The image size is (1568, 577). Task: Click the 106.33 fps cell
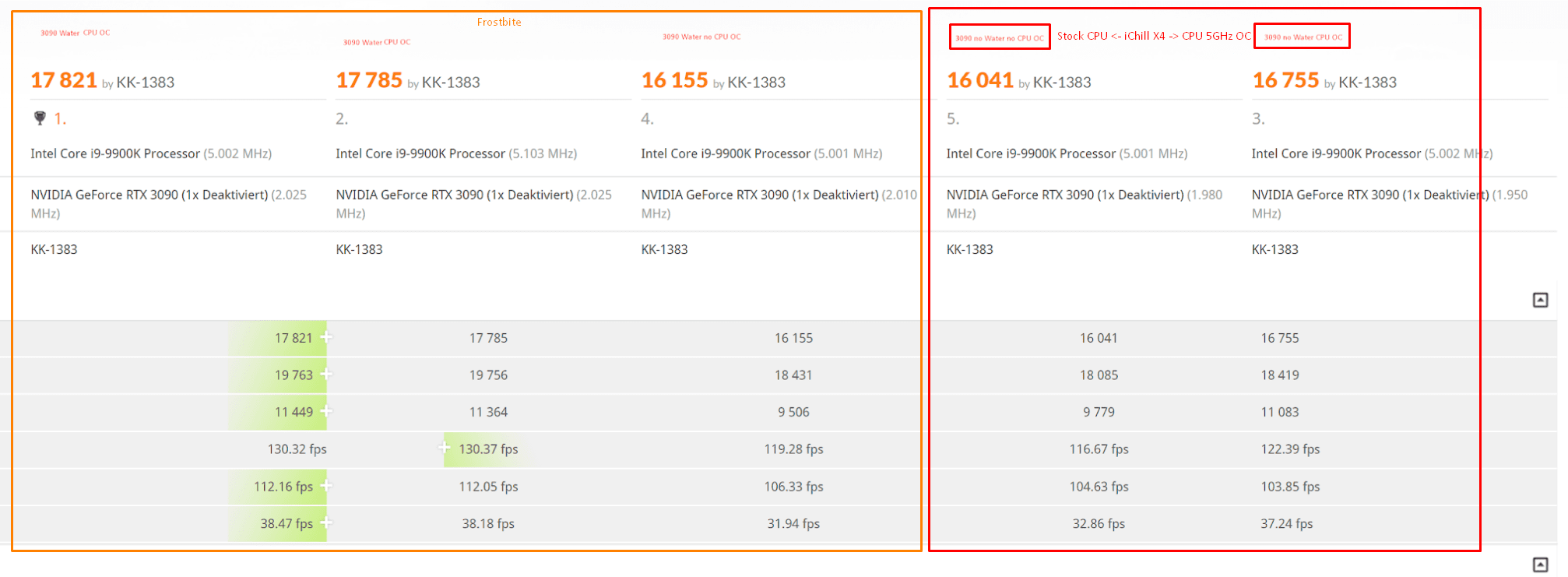[793, 486]
